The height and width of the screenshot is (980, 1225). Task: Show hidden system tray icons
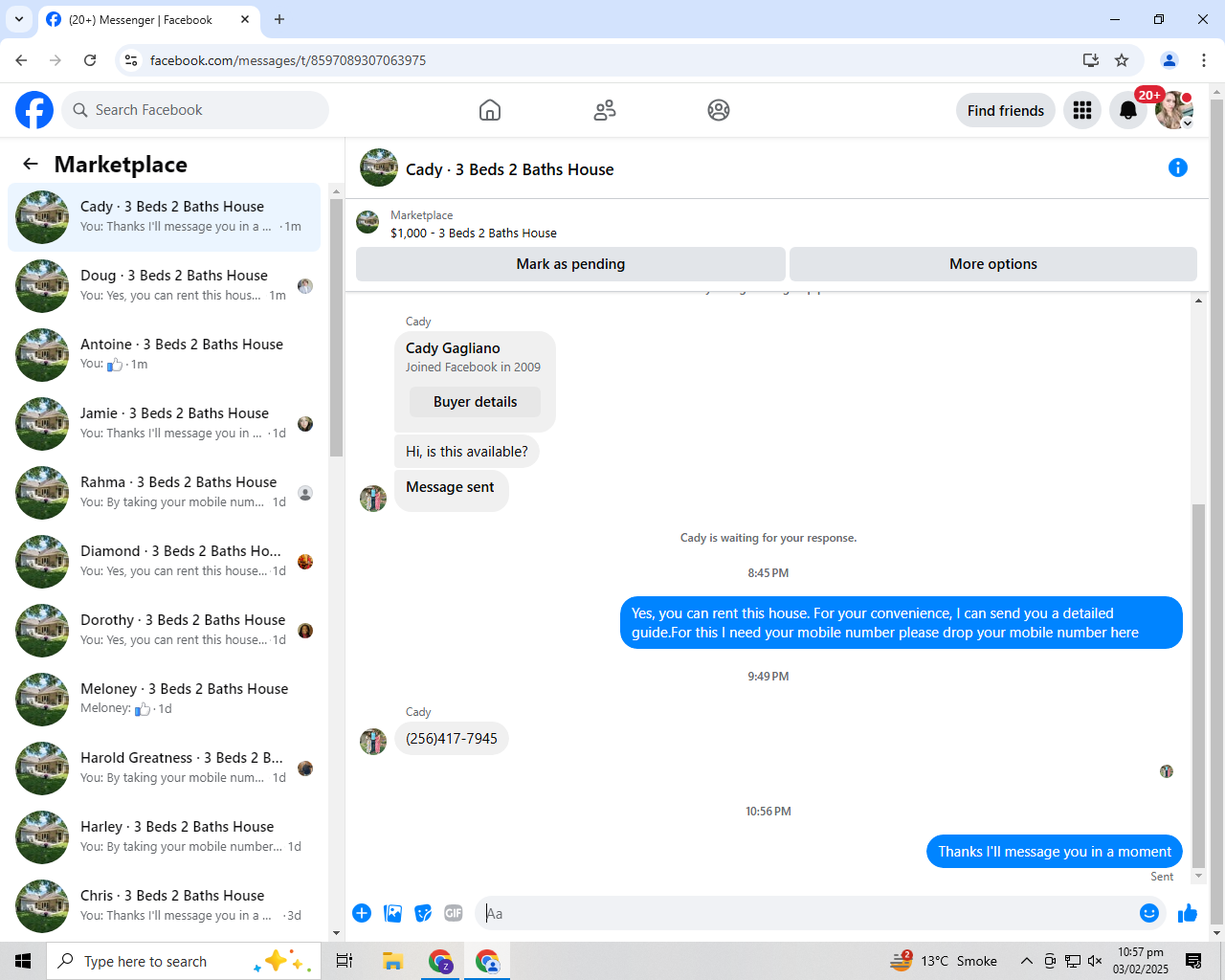click(1026, 961)
